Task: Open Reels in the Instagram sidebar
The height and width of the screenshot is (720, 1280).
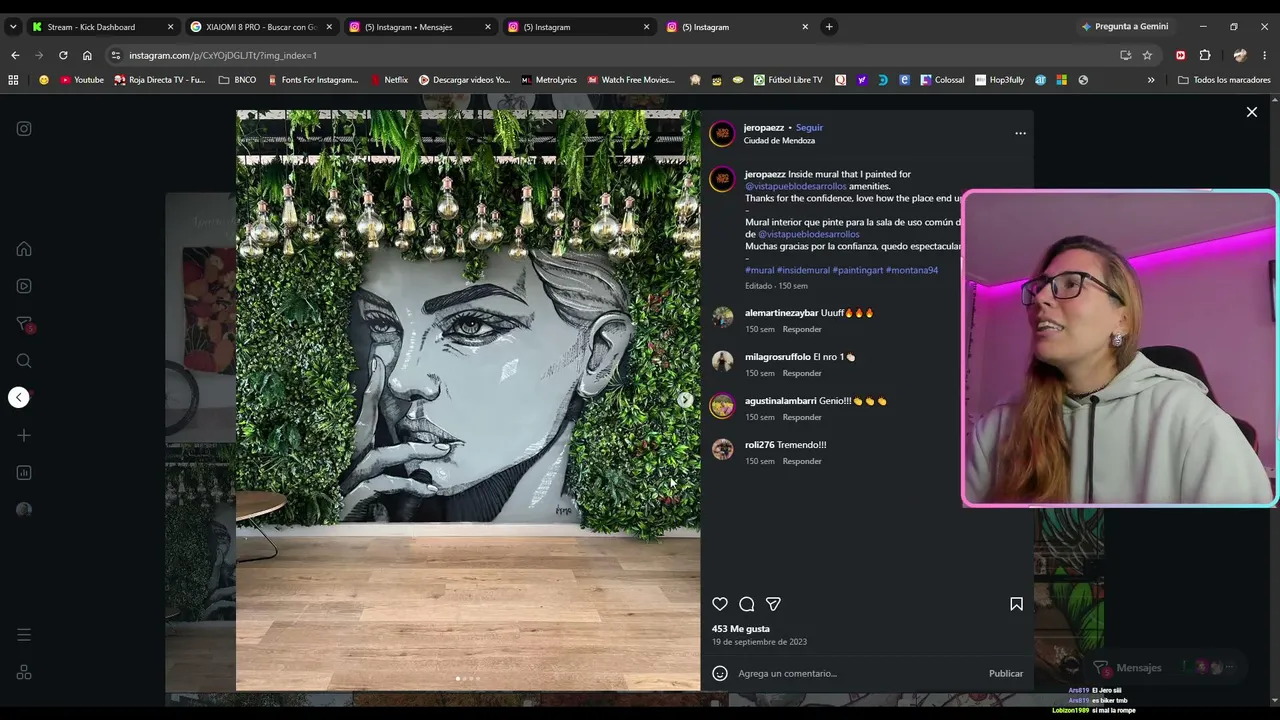Action: point(24,286)
